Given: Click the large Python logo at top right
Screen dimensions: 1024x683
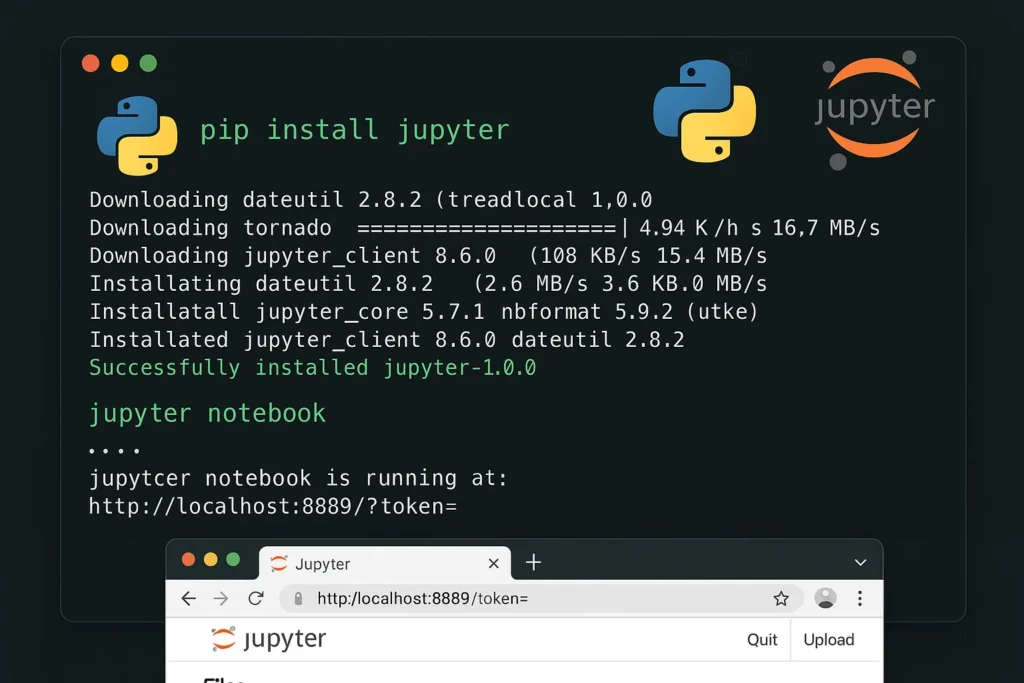Looking at the screenshot, I should click(705, 111).
